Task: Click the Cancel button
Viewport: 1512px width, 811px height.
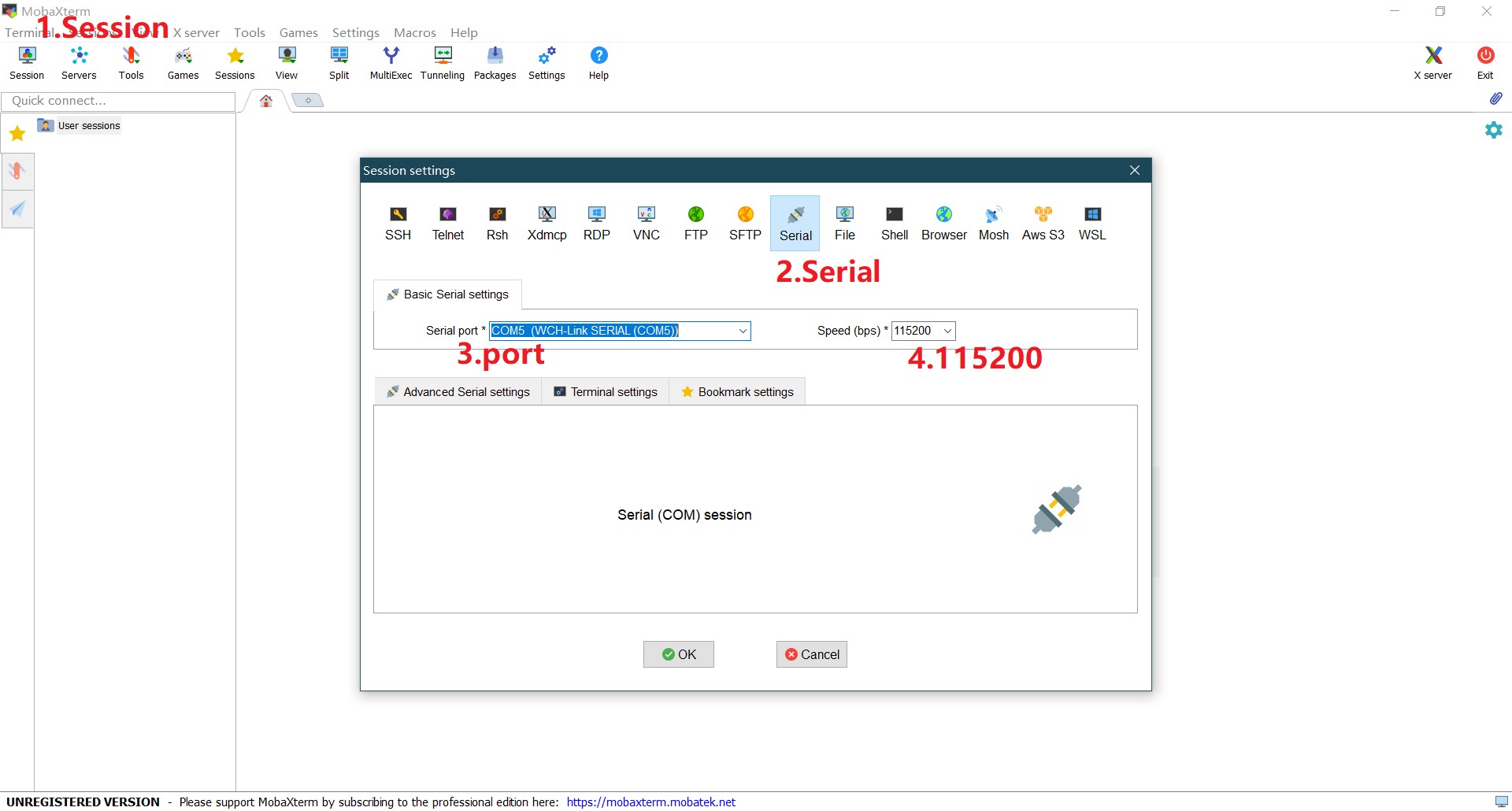Action: pos(812,654)
